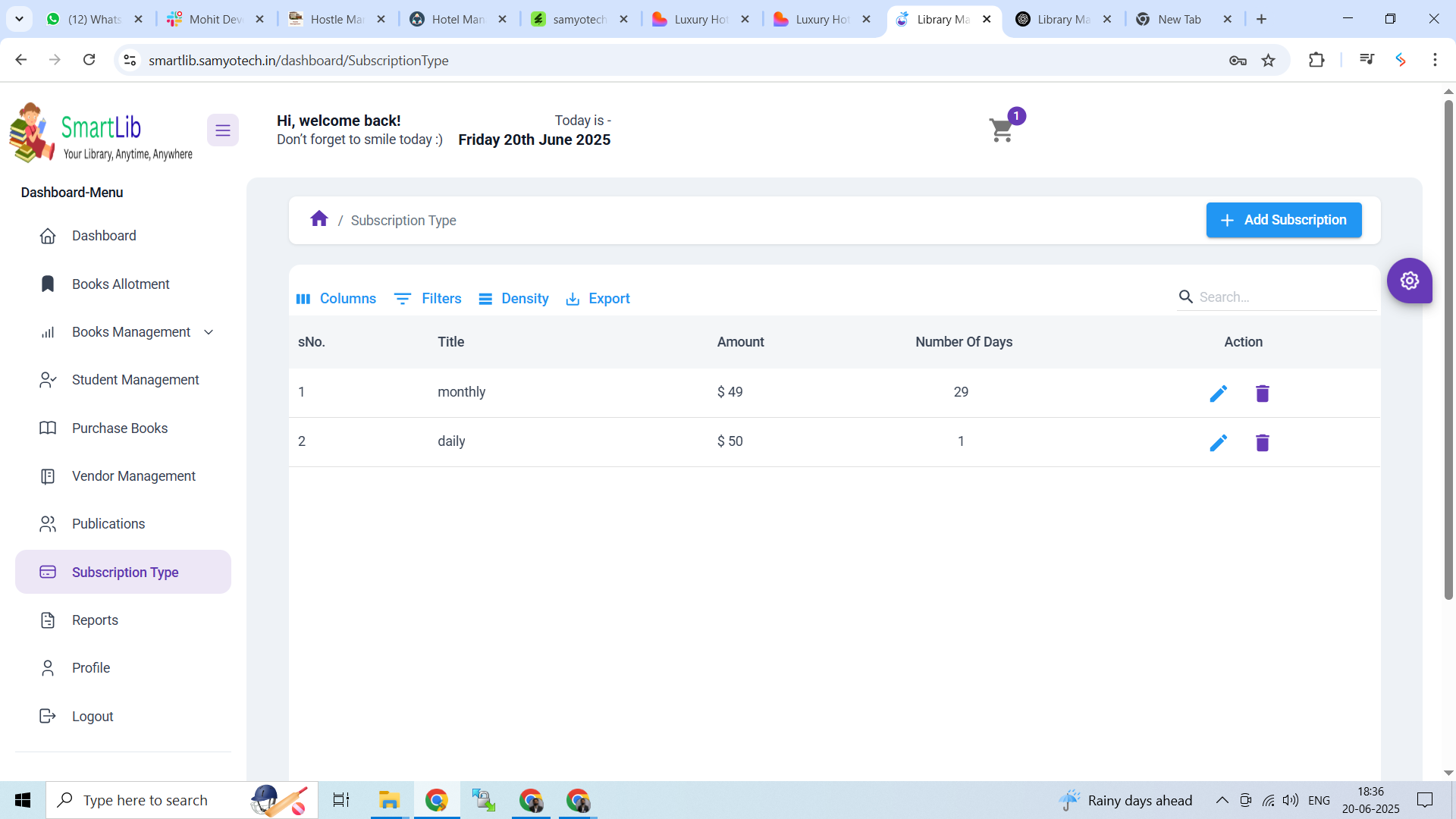Select the Books Allotment sidebar icon

coord(48,284)
